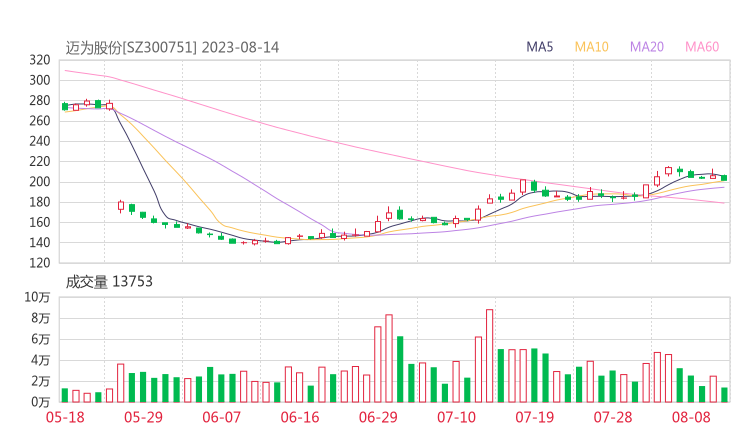Click the 05-18 date label
Image resolution: width=740 pixels, height=440 pixels.
tap(65, 417)
